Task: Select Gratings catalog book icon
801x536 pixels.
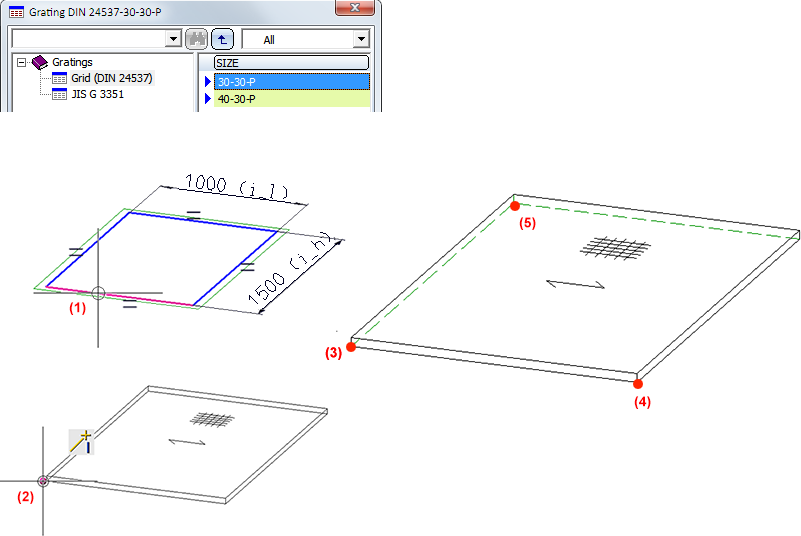Action: click(39, 62)
